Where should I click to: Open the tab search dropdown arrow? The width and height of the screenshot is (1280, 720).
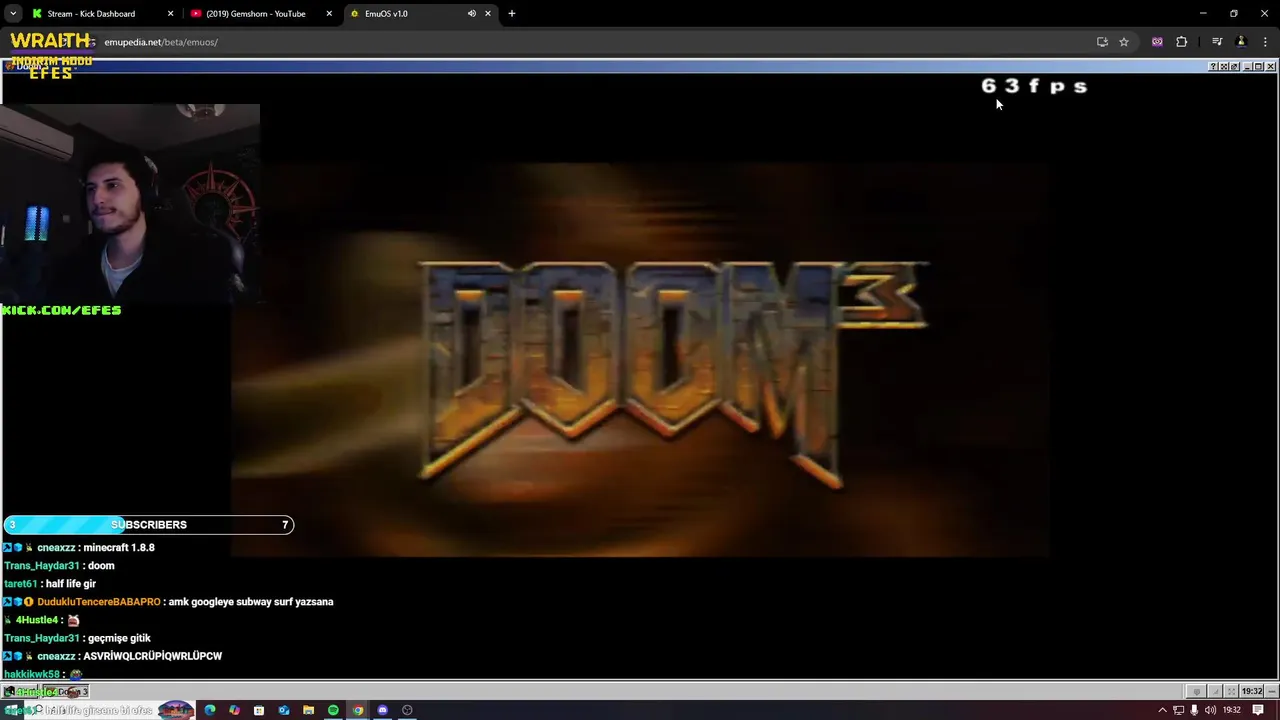click(x=13, y=14)
